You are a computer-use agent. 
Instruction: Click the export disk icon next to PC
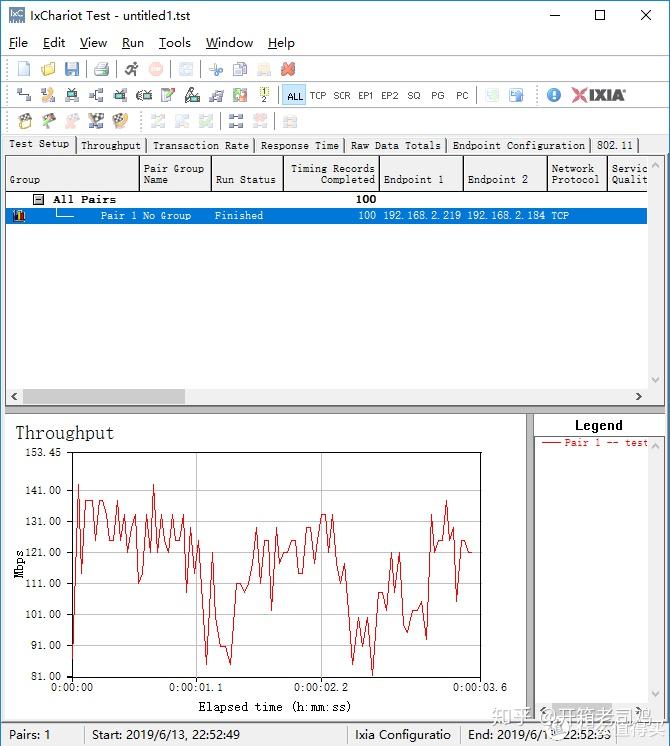(x=516, y=95)
